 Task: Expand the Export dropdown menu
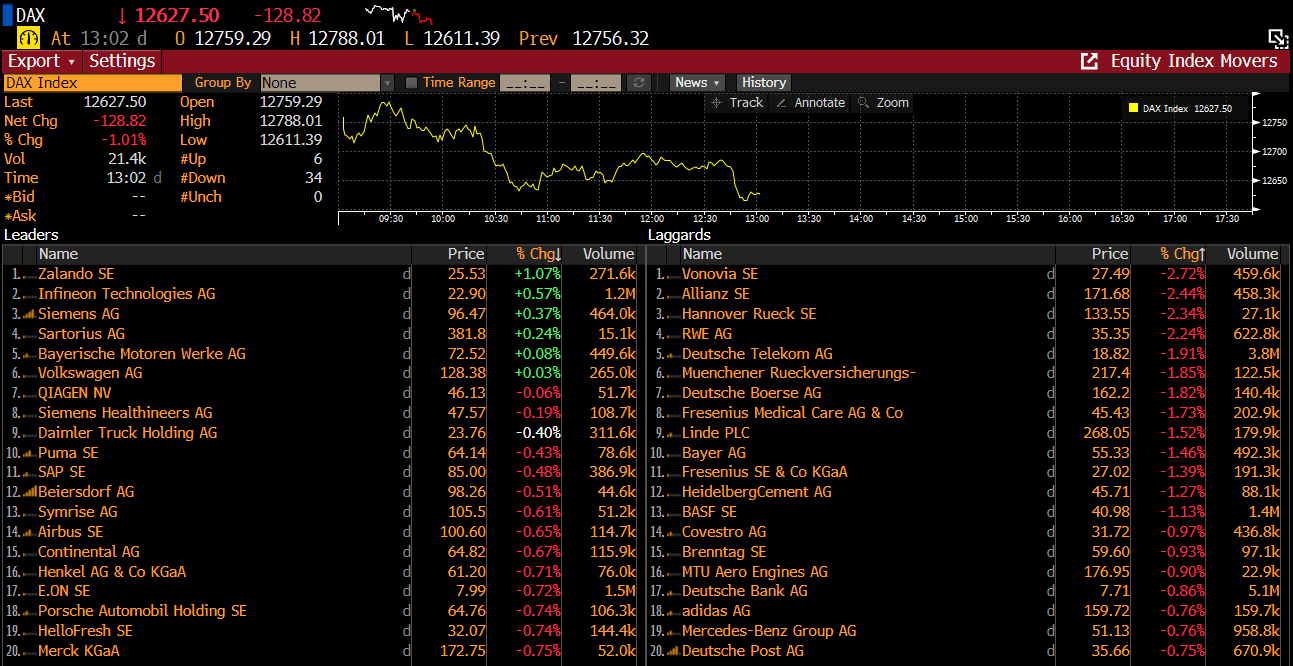coord(41,61)
